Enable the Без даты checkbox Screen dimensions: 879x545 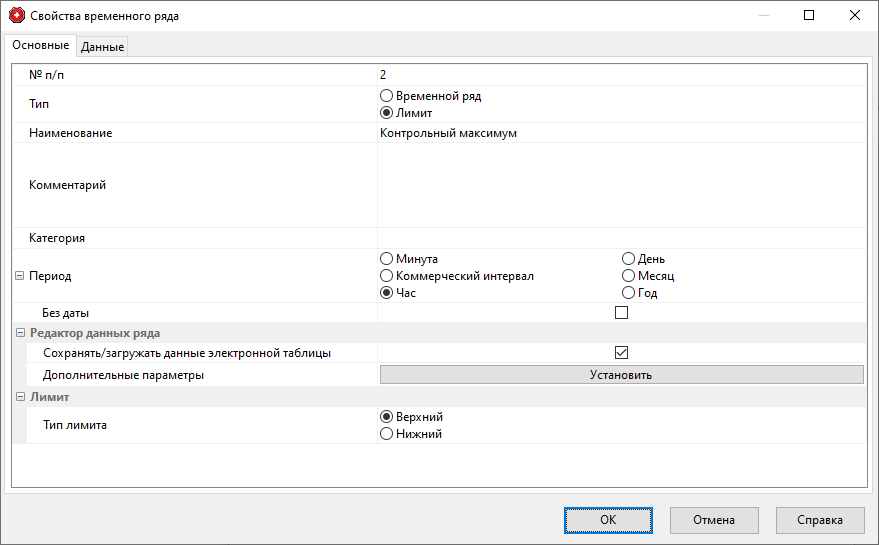tap(621, 313)
